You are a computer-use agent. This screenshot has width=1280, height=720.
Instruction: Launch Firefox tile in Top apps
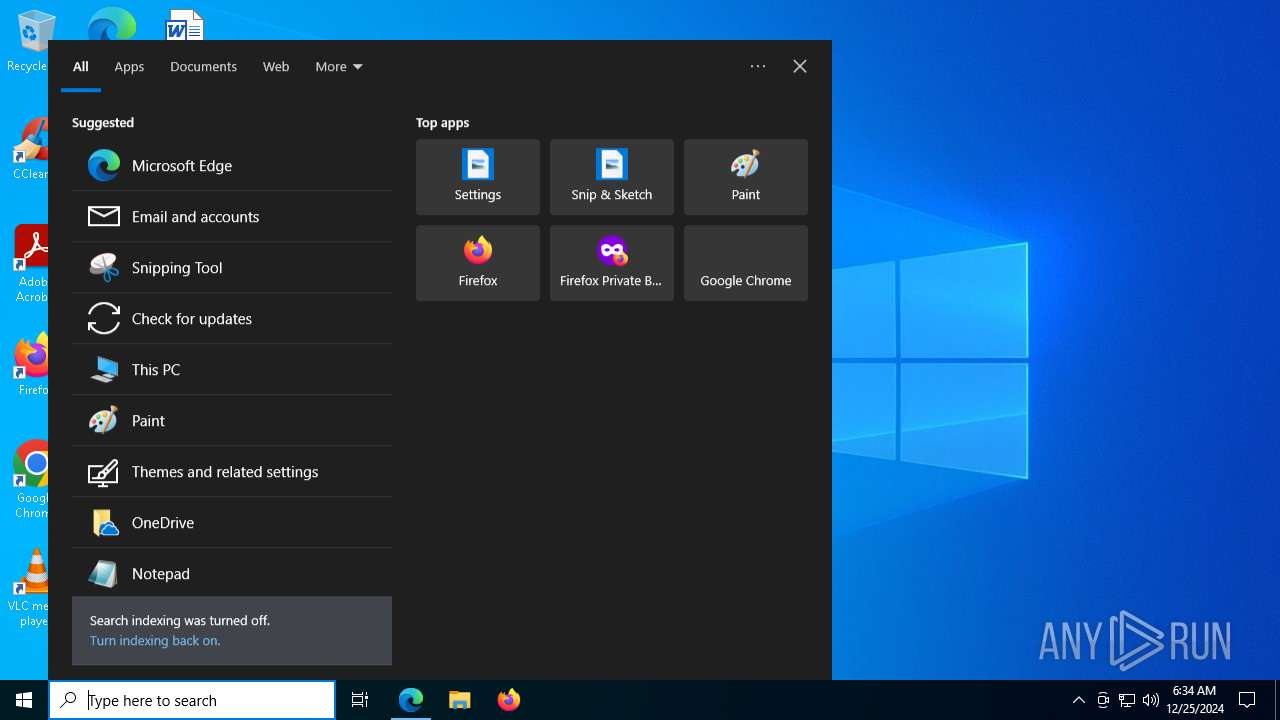(x=478, y=263)
